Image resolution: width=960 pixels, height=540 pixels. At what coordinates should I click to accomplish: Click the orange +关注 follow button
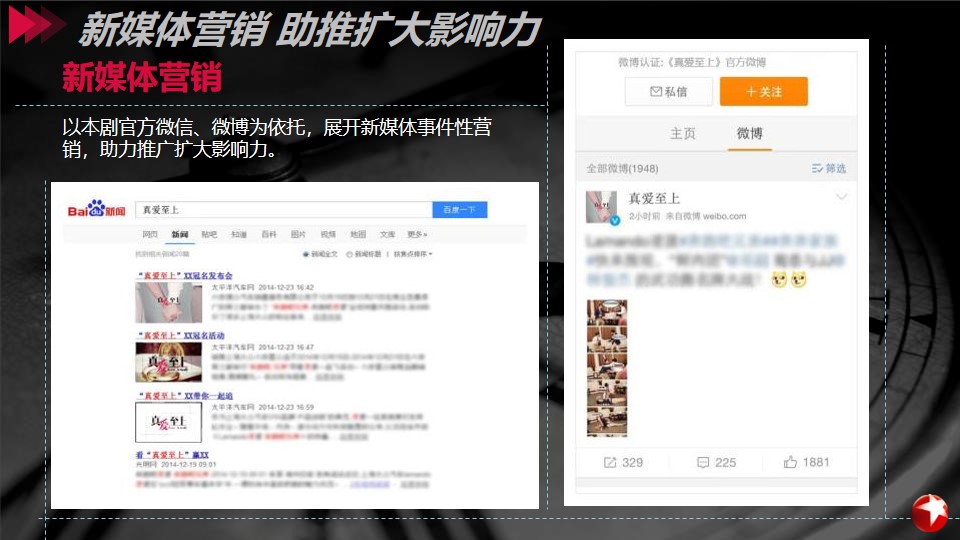click(763, 92)
